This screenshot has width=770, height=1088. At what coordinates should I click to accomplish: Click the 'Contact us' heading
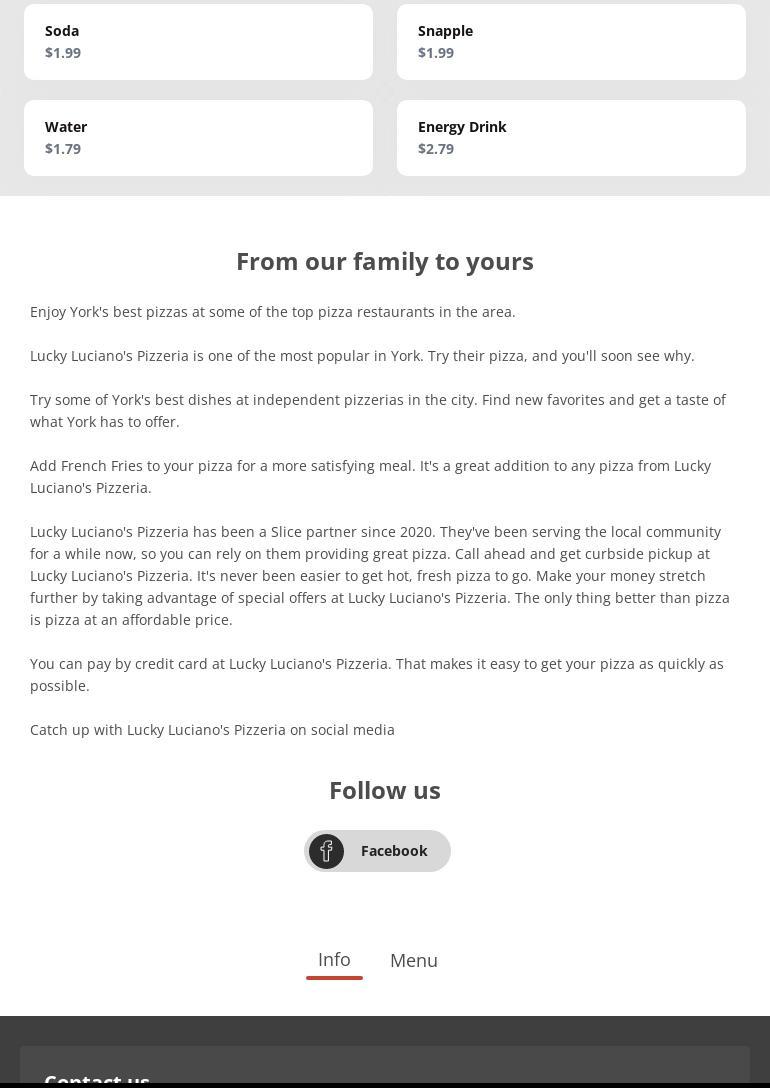coord(97,1079)
